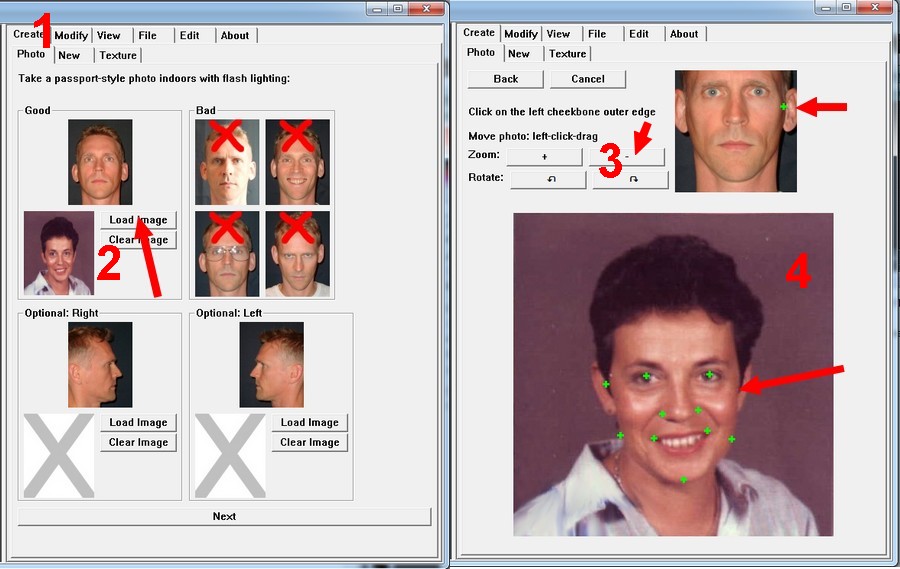Open the File tab in right window
The width and height of the screenshot is (900, 569).
pyautogui.click(x=597, y=34)
